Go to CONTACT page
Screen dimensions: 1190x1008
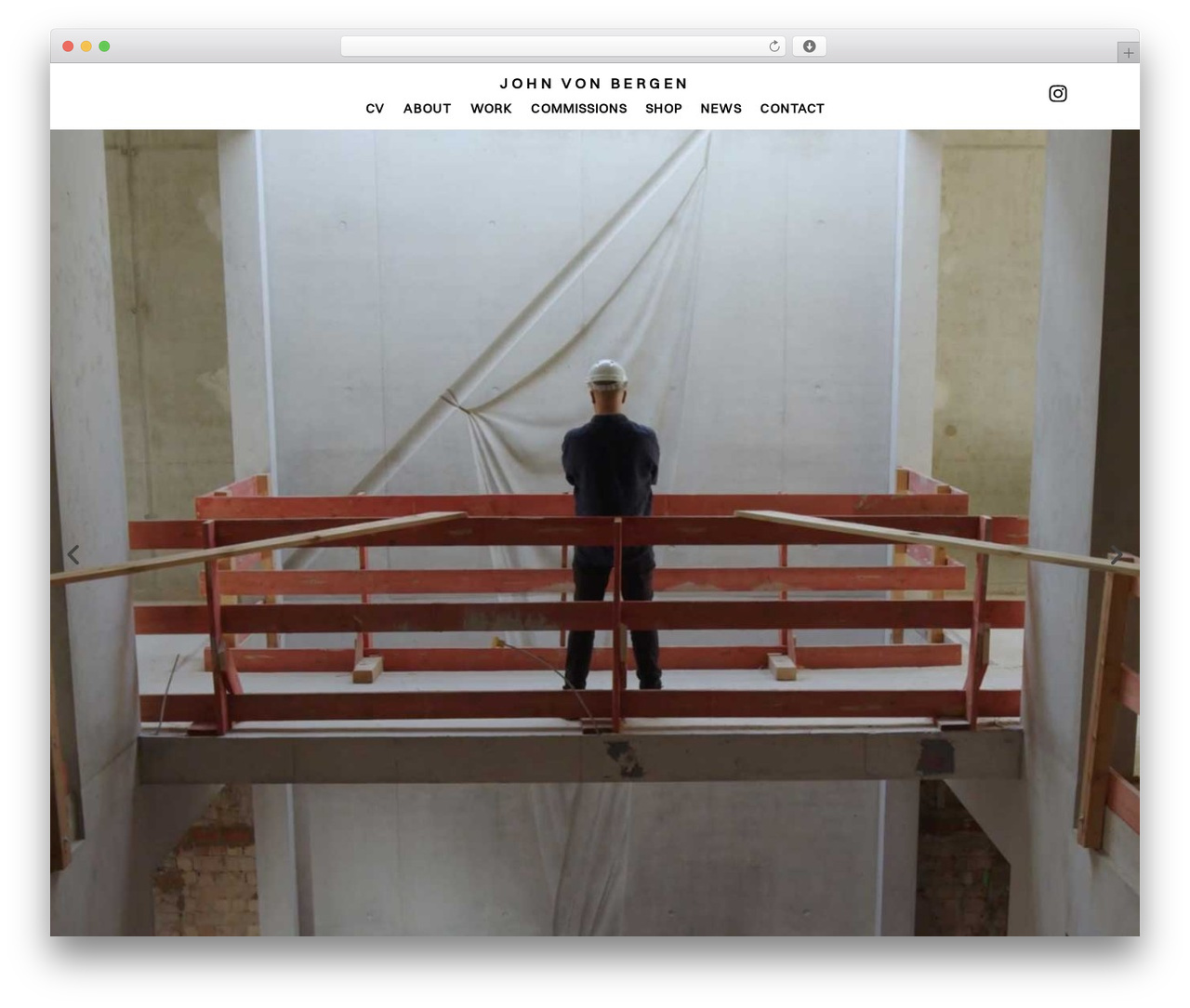[792, 109]
